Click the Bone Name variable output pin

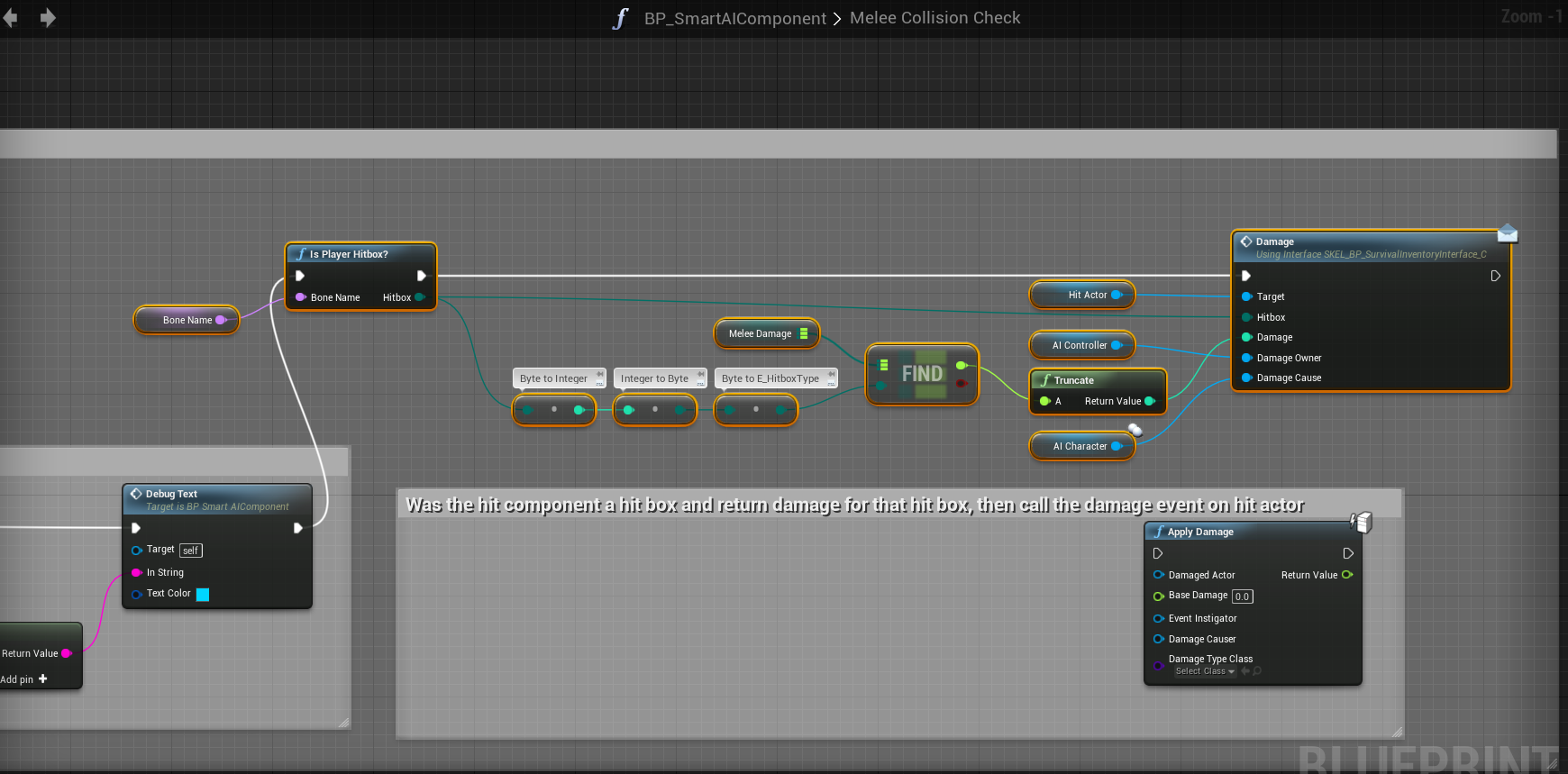221,320
